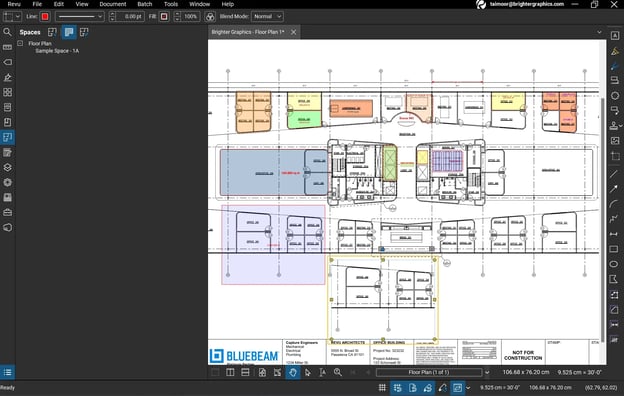Select the Text Box tool
This screenshot has width=624, height=396.
tap(615, 36)
